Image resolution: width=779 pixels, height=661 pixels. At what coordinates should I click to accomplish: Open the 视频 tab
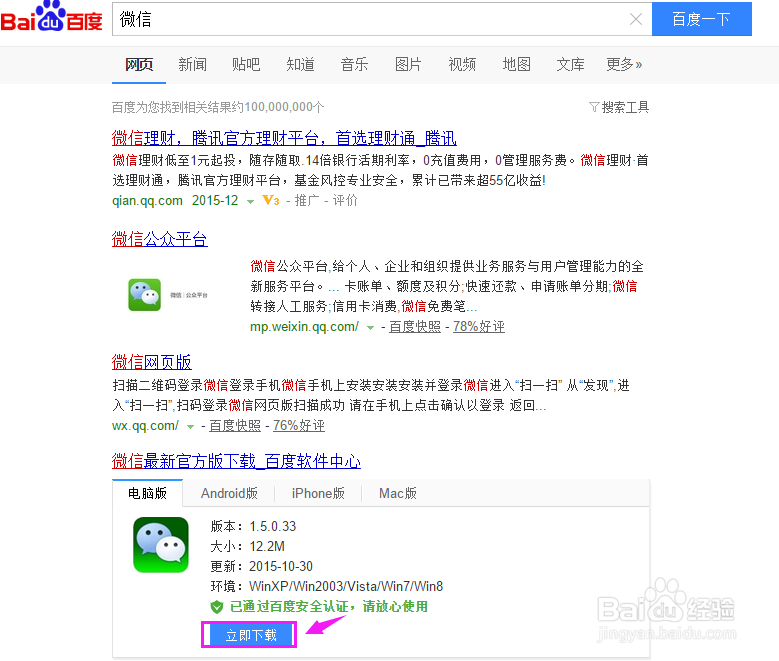click(462, 65)
